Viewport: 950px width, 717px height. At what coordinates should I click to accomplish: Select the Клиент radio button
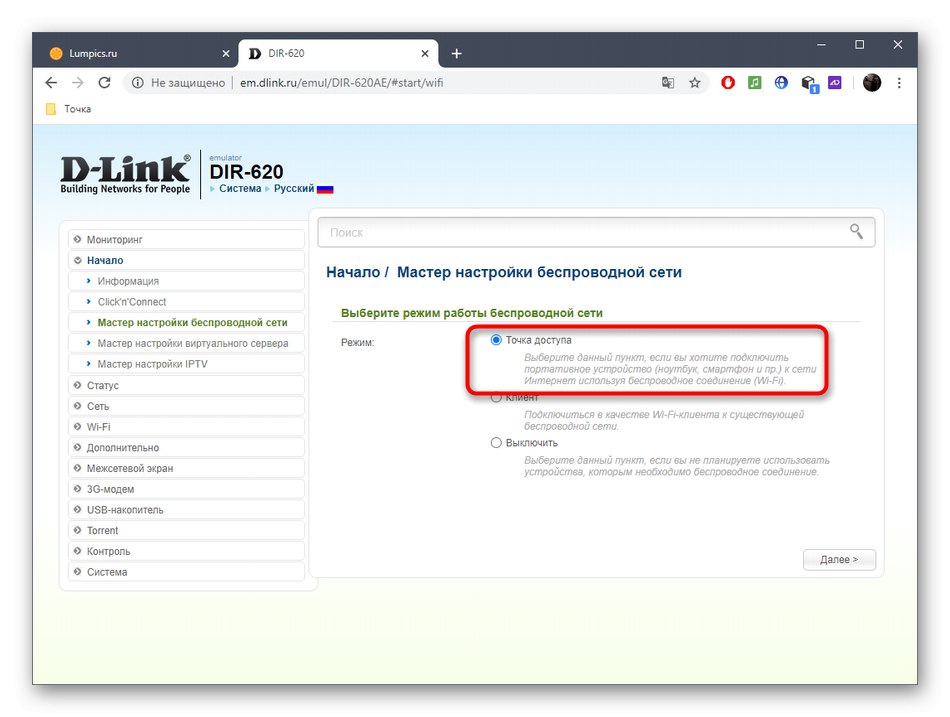496,397
